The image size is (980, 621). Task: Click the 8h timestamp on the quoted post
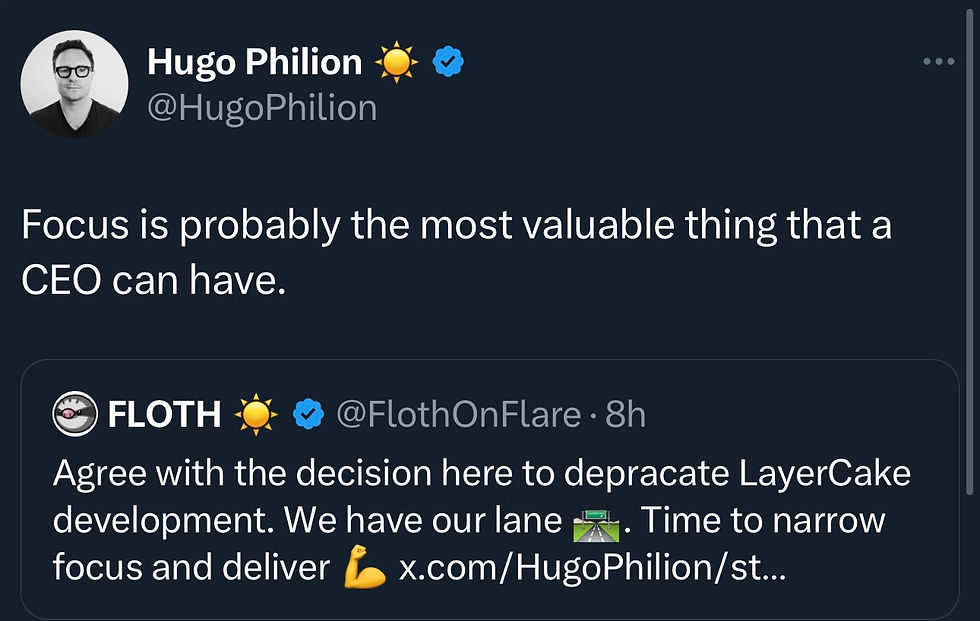click(x=625, y=414)
